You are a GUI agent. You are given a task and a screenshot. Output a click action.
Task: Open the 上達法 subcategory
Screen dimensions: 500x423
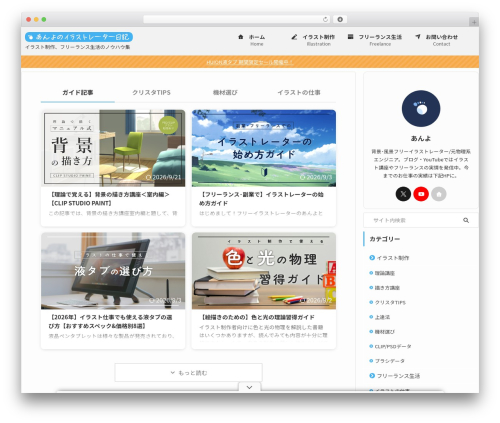(380, 317)
